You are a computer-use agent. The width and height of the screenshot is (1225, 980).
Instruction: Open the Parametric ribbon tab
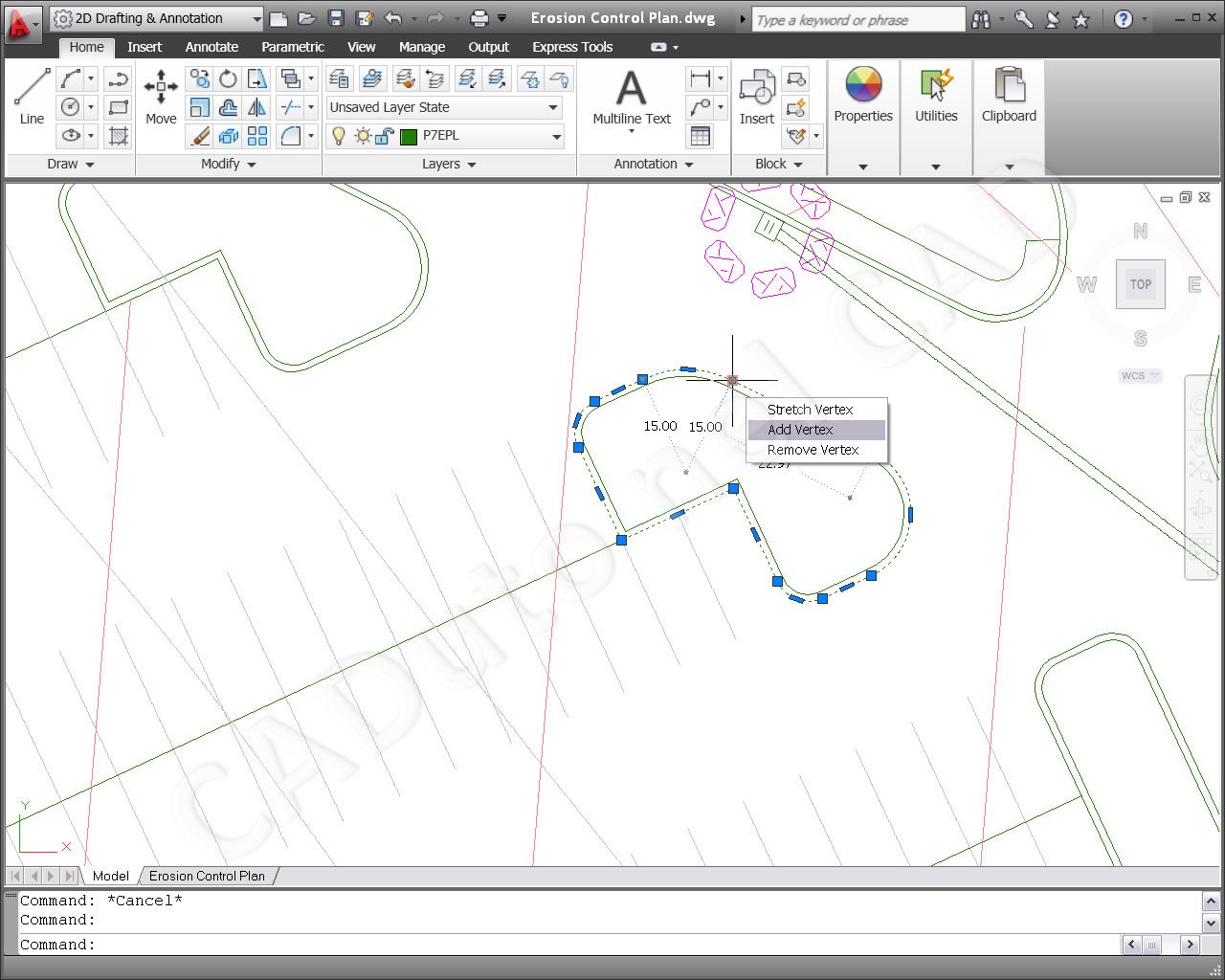pyautogui.click(x=293, y=47)
